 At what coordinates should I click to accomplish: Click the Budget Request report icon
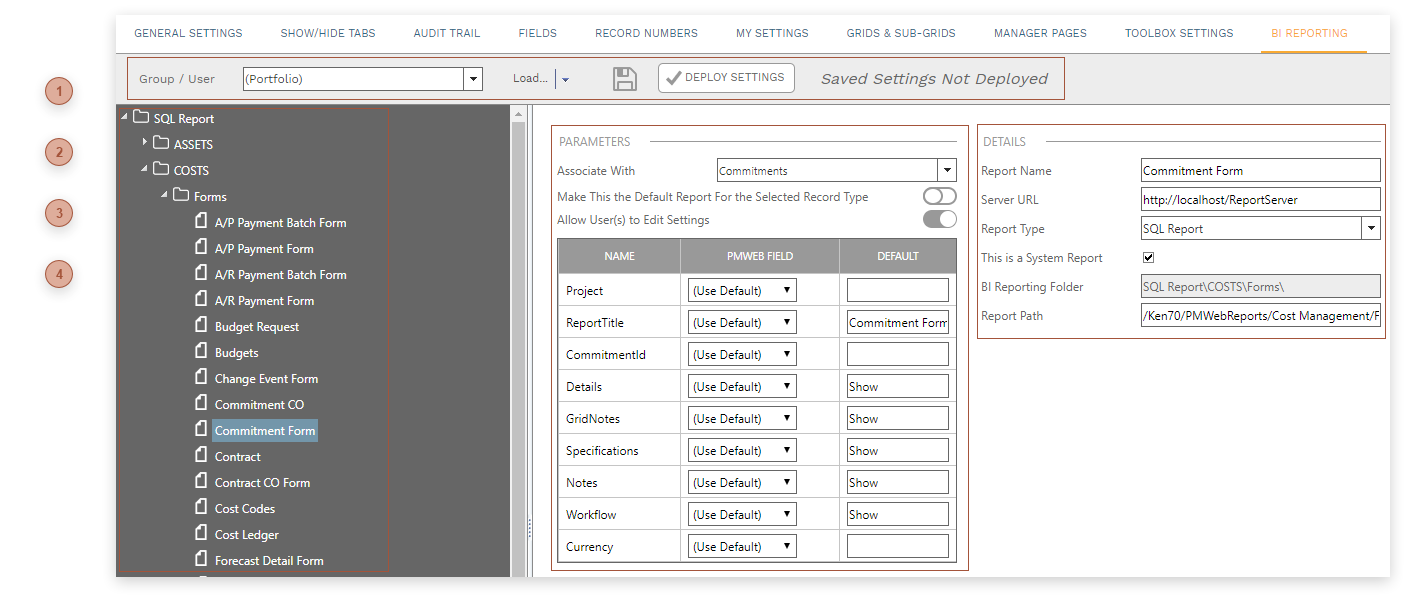199,325
